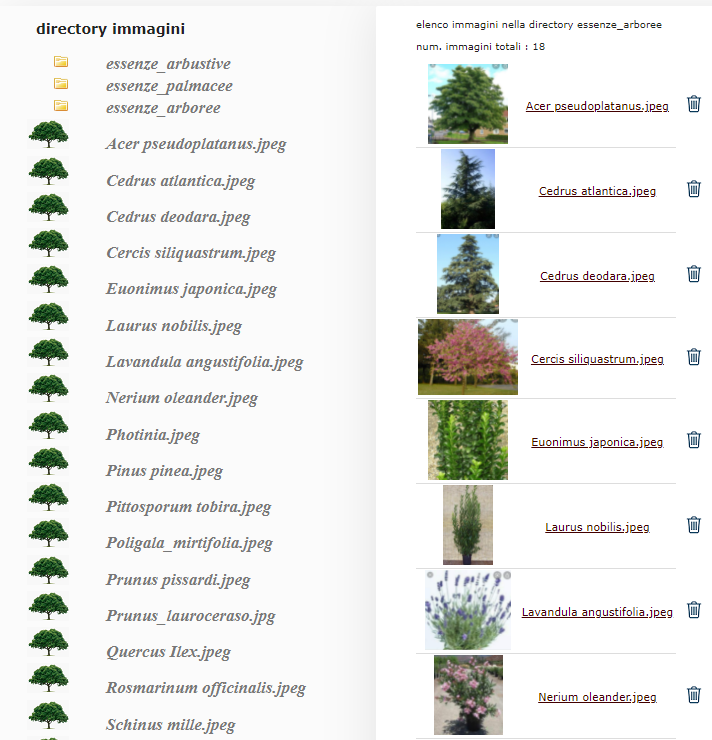
Task: Click tree icon beside Quercus Ilex.jpeg
Action: (x=48, y=642)
